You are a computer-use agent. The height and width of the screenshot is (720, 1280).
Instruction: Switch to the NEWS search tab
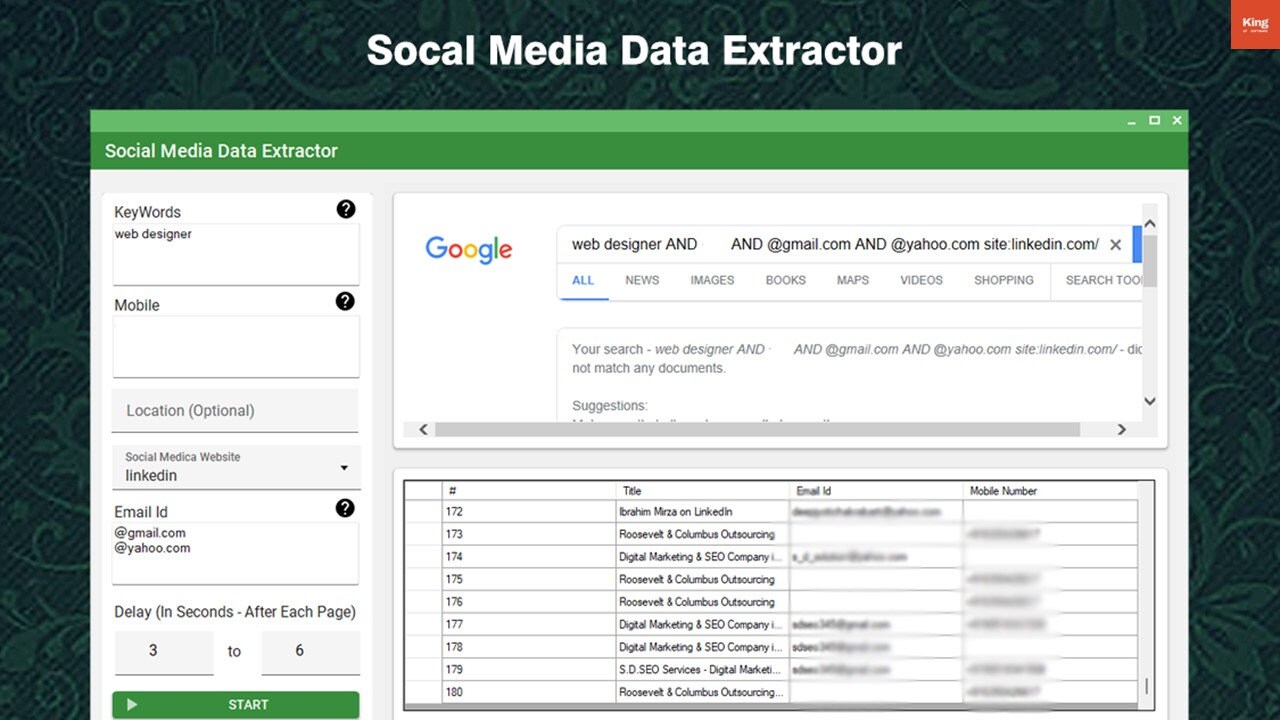click(642, 280)
